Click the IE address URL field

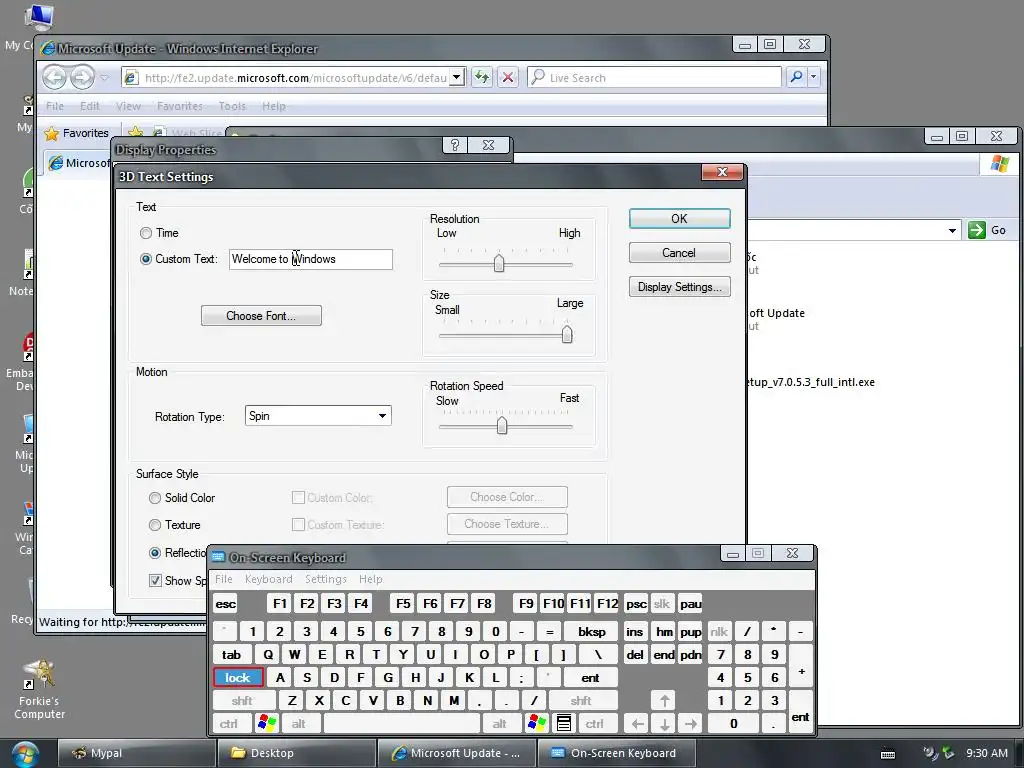click(294, 78)
